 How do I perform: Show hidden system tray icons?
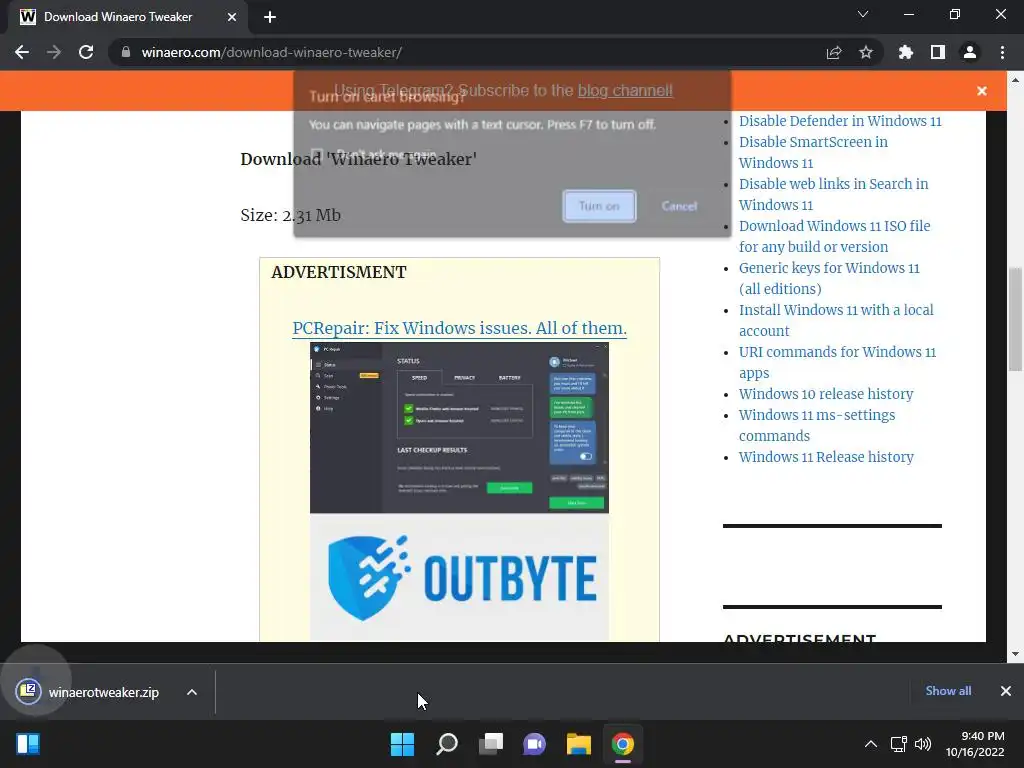[x=871, y=744]
